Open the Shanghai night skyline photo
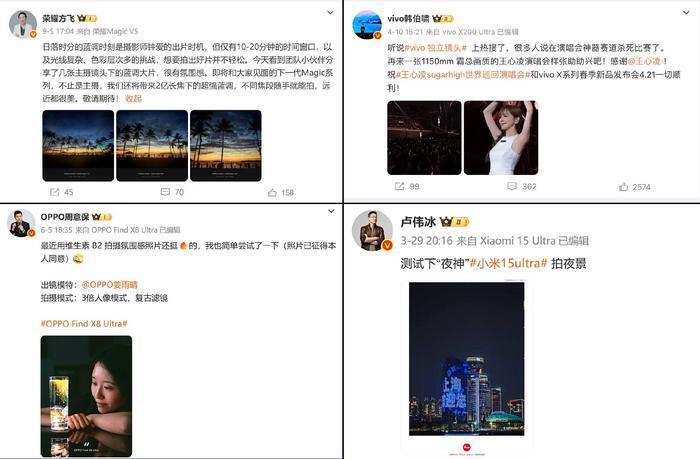The height and width of the screenshot is (459, 700). pyautogui.click(x=467, y=359)
